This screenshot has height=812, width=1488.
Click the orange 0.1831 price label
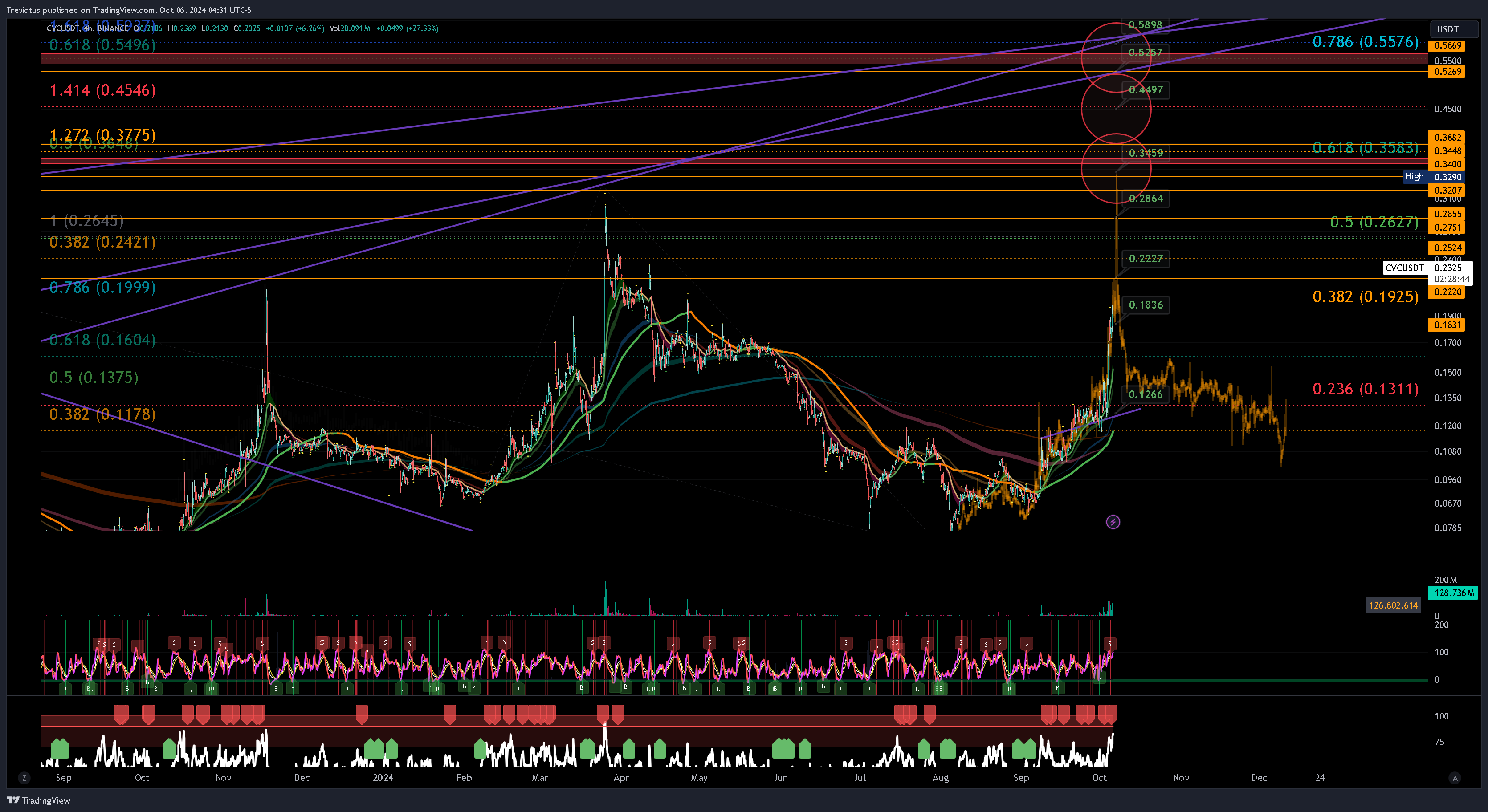1447,325
